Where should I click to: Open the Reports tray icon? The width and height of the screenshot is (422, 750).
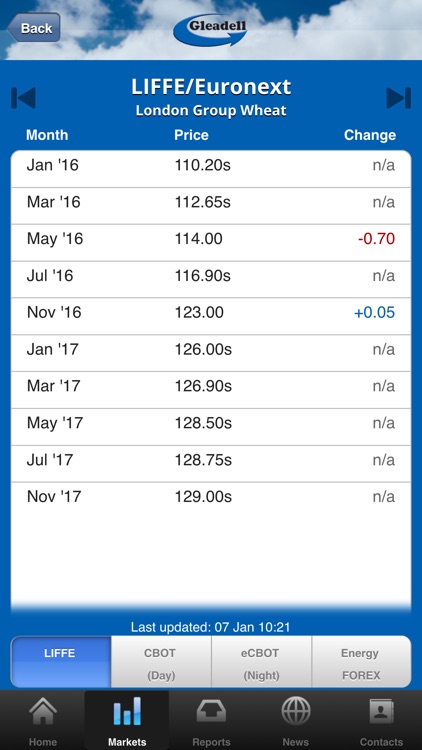coord(211,711)
